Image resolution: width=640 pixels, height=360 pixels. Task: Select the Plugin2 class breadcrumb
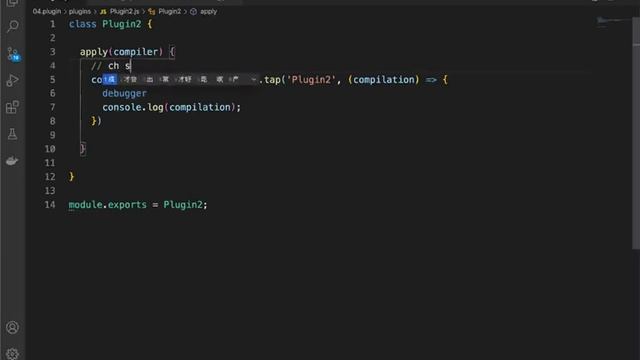click(165, 11)
